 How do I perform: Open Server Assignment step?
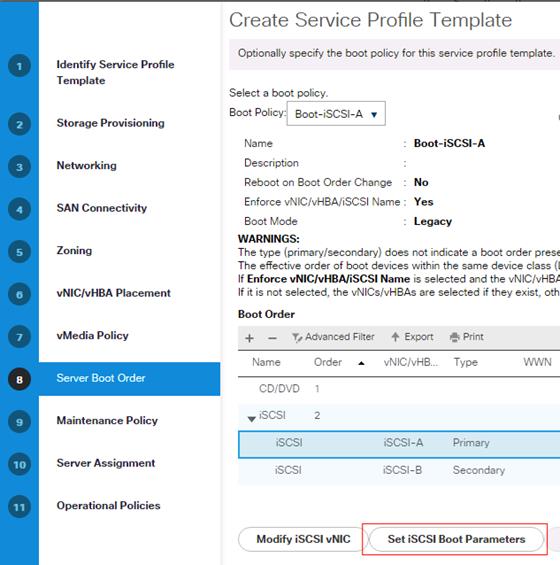pos(106,463)
